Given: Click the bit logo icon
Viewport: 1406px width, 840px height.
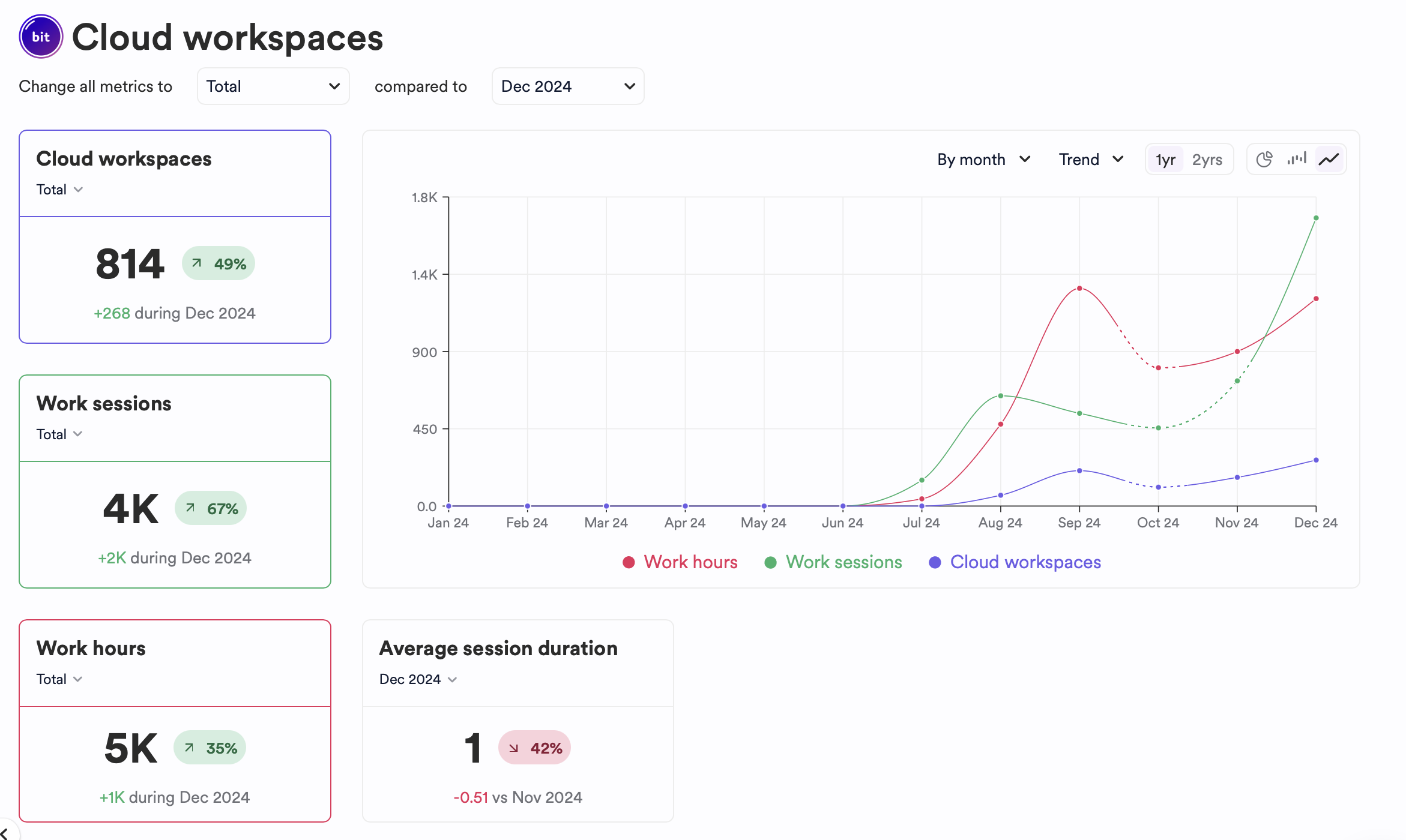Looking at the screenshot, I should pyautogui.click(x=41, y=37).
